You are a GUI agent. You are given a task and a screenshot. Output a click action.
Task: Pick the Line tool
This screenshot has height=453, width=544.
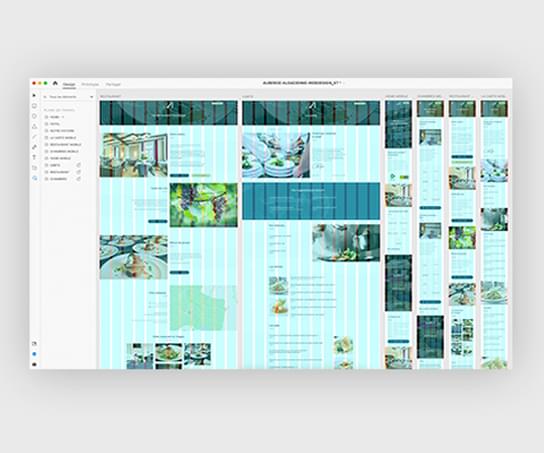tap(34, 137)
